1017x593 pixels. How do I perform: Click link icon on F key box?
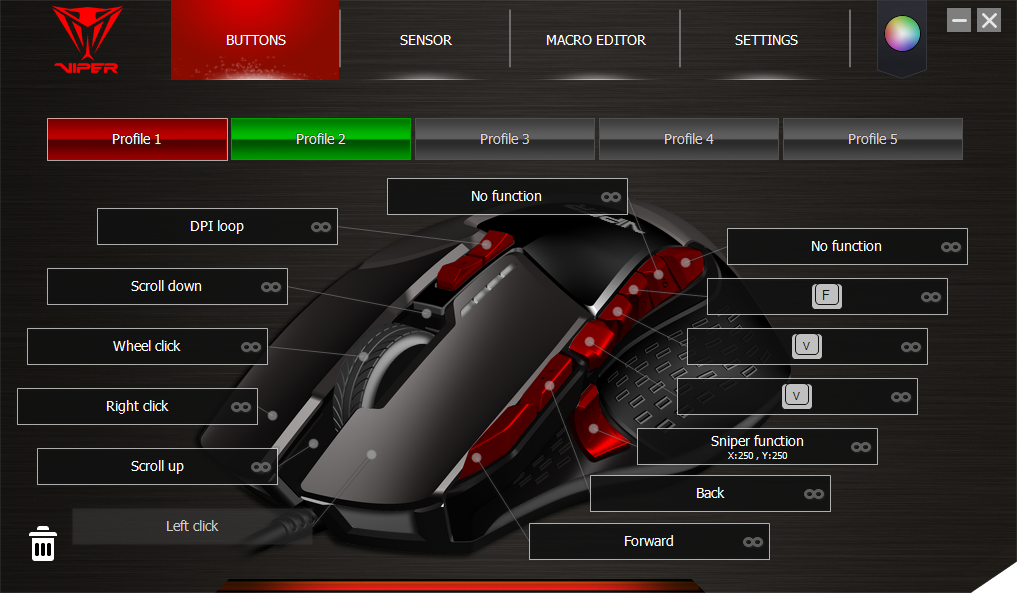931,297
